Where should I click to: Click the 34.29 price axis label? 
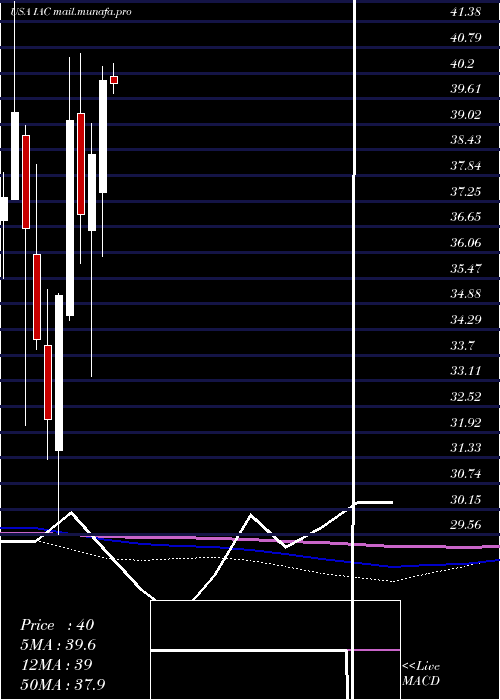pyautogui.click(x=466, y=320)
